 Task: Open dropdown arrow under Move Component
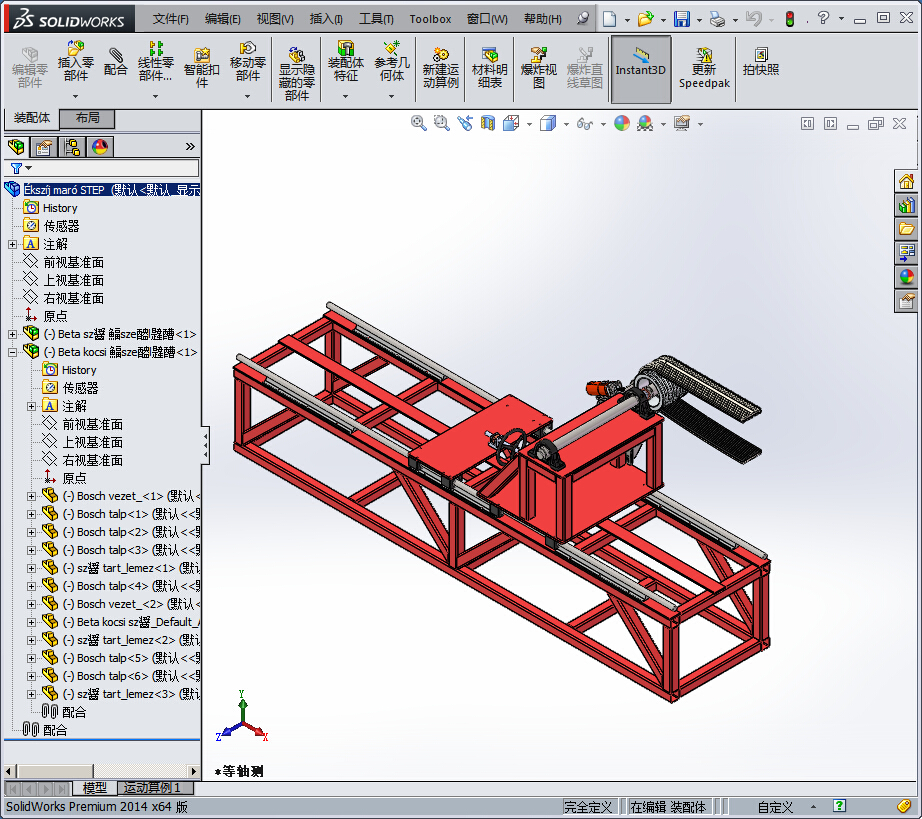pyautogui.click(x=248, y=96)
